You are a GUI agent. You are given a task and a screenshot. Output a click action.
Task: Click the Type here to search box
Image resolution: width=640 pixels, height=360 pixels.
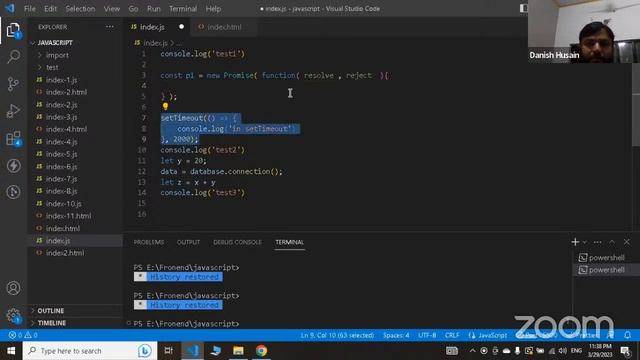[90, 351]
